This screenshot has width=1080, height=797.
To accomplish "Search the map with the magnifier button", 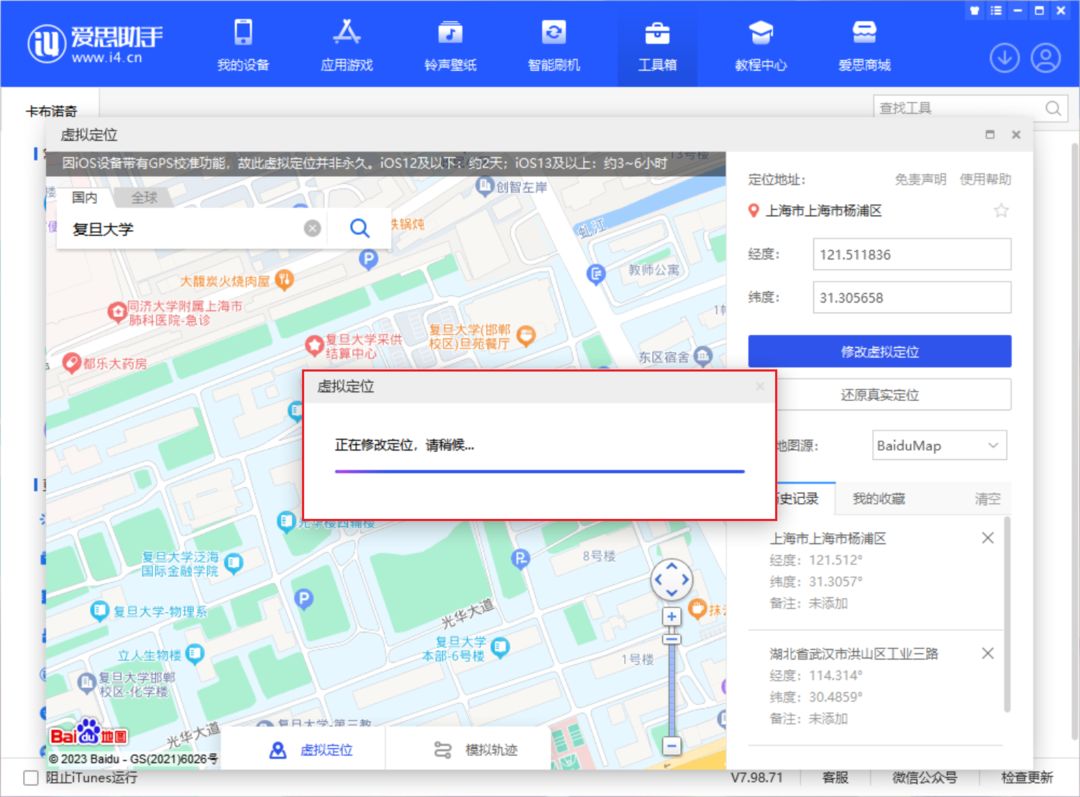I will [360, 229].
